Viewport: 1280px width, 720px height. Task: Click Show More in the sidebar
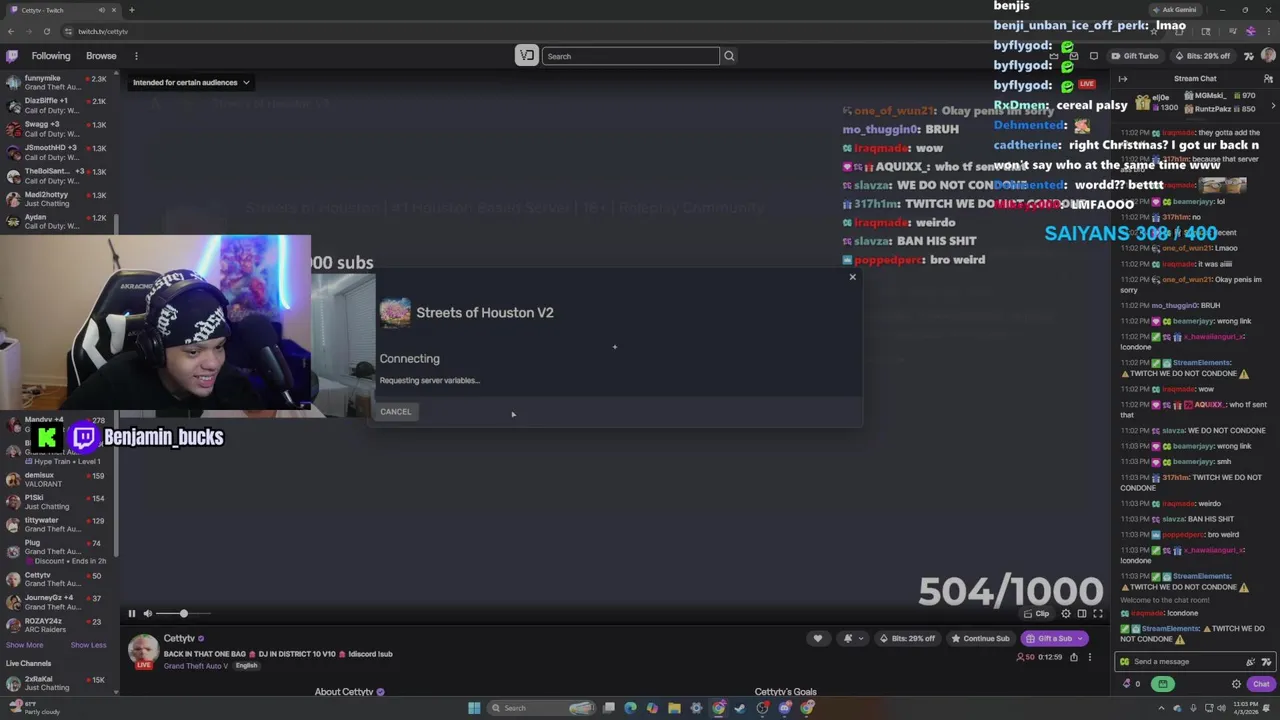[24, 645]
